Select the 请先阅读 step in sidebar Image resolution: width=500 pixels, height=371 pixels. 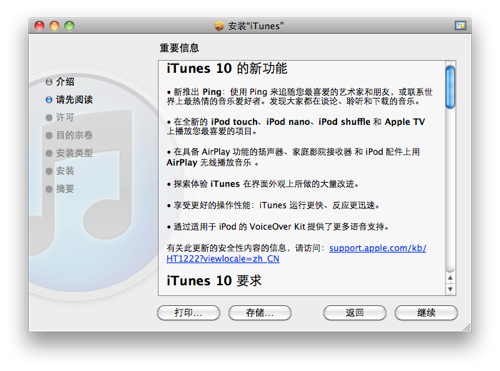69,100
